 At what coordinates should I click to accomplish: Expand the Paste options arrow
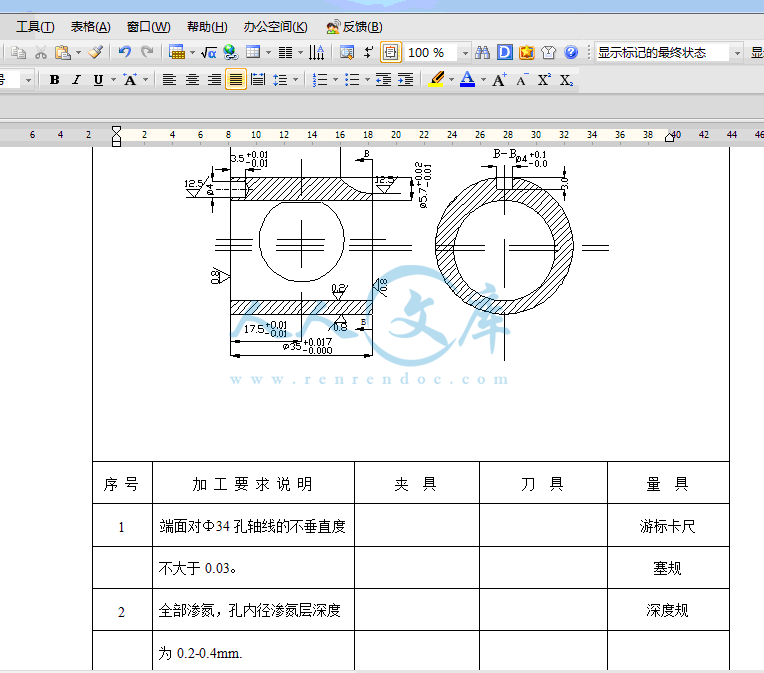pyautogui.click(x=78, y=53)
